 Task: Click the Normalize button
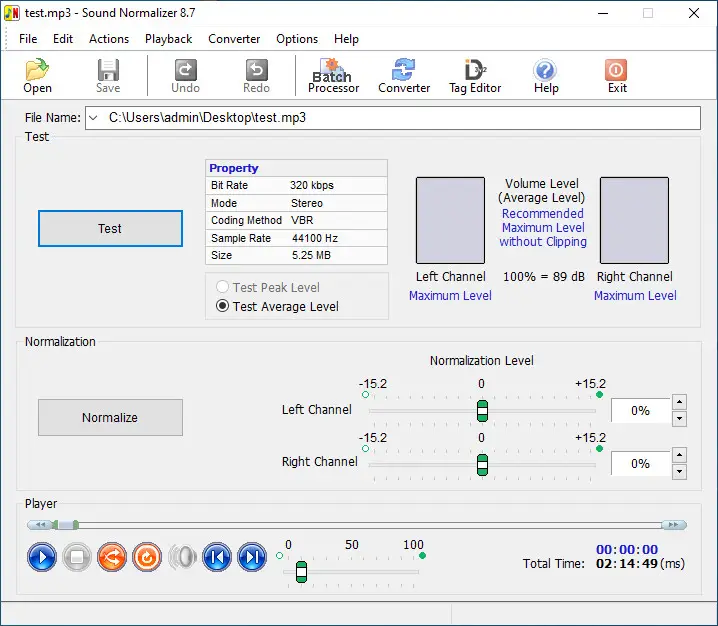tap(110, 417)
